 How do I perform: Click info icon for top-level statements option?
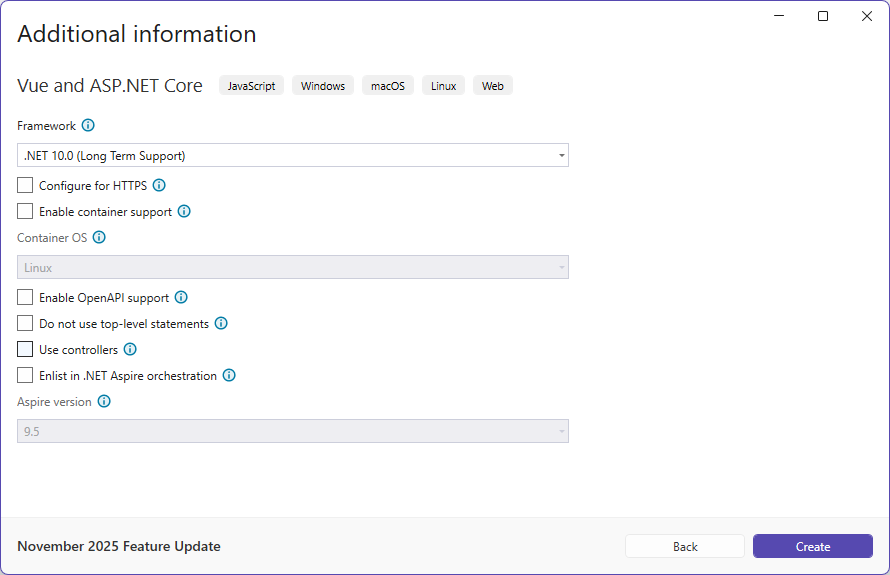click(221, 323)
